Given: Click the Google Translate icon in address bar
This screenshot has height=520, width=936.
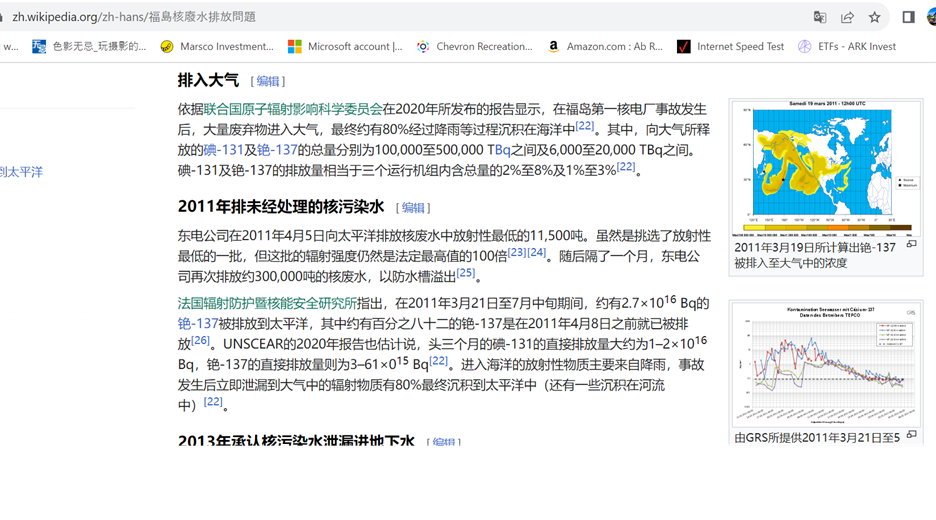Looking at the screenshot, I should 820,17.
